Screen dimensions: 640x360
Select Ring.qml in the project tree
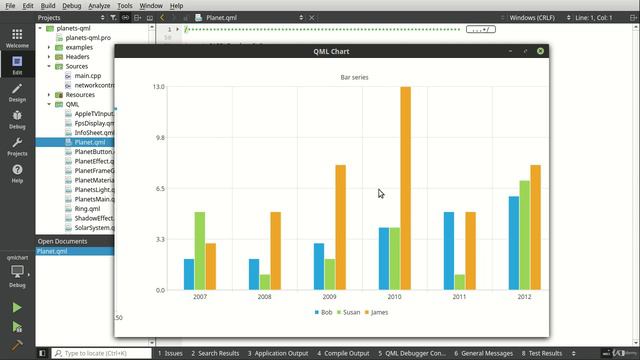tap(87, 209)
